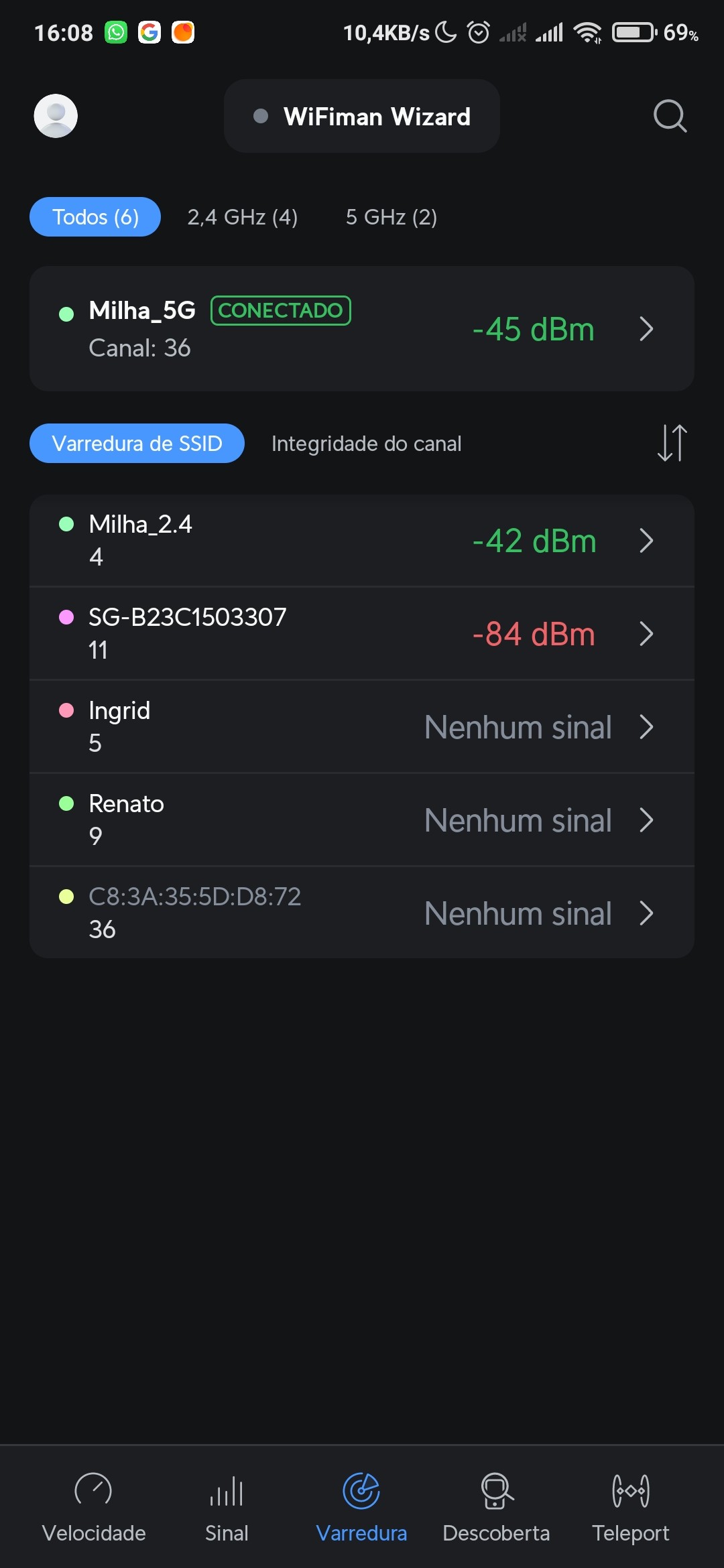Expand the Milha_2.4 network chevron

pyautogui.click(x=646, y=541)
